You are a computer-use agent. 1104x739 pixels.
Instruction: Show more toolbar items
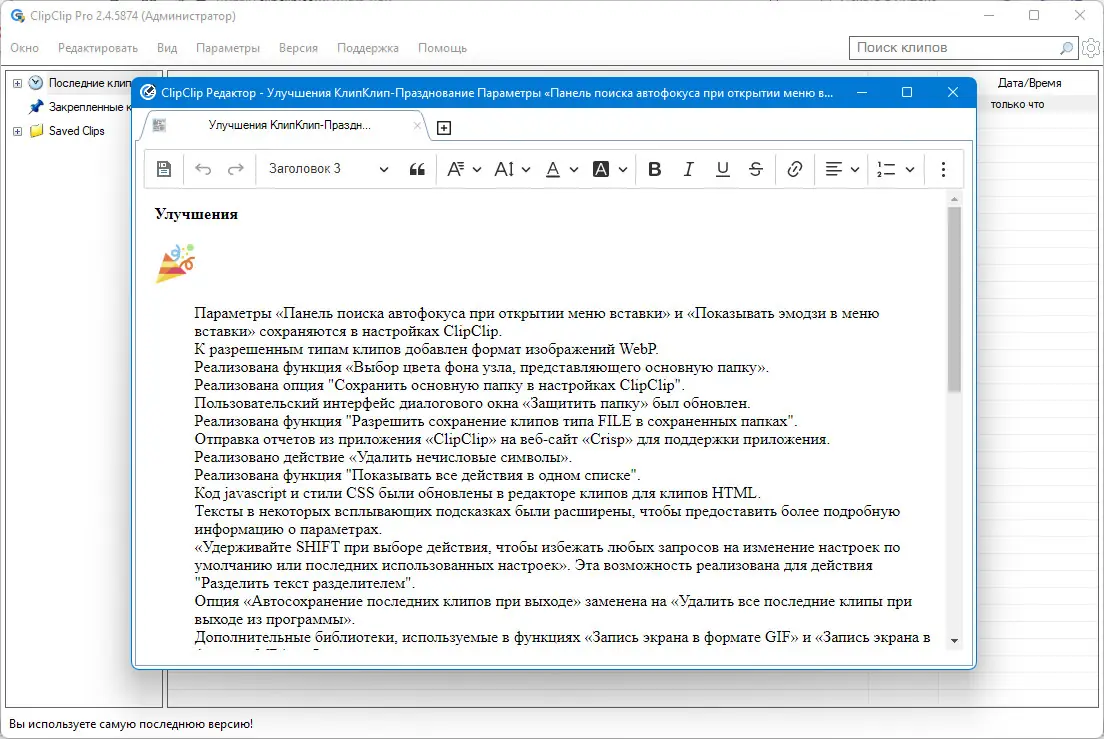943,169
